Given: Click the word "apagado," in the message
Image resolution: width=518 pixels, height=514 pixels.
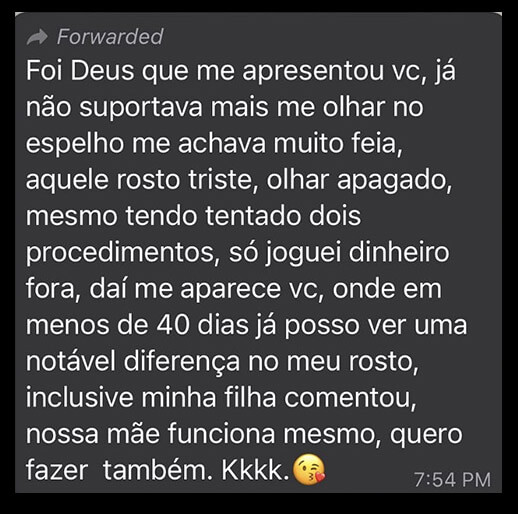Looking at the screenshot, I should click(395, 182).
